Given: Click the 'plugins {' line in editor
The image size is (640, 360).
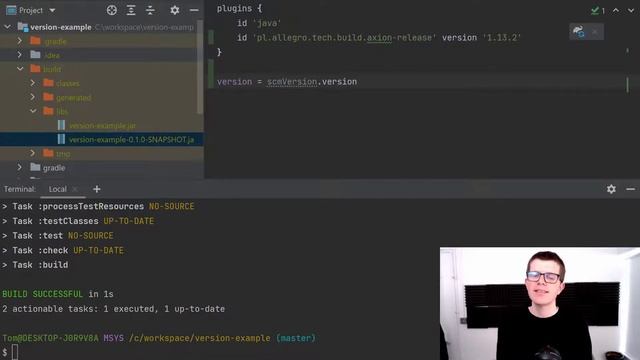Looking at the screenshot, I should click(240, 8).
